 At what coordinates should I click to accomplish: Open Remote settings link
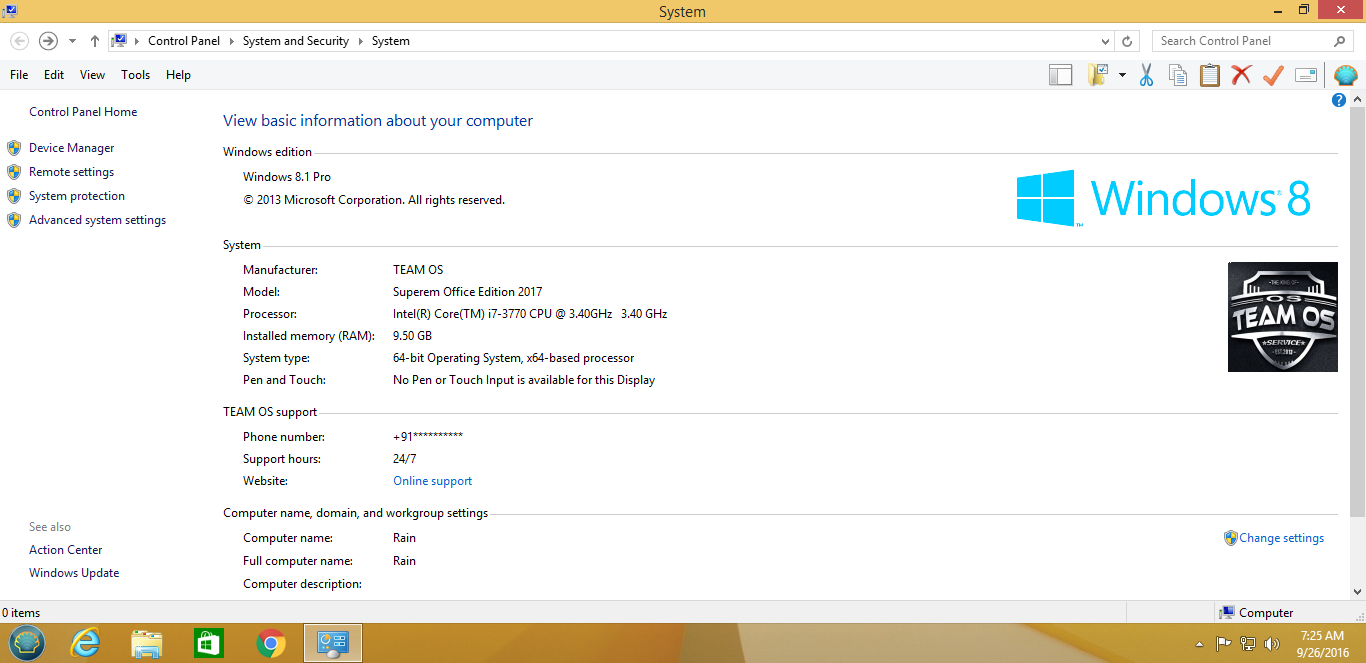pyautogui.click(x=72, y=172)
